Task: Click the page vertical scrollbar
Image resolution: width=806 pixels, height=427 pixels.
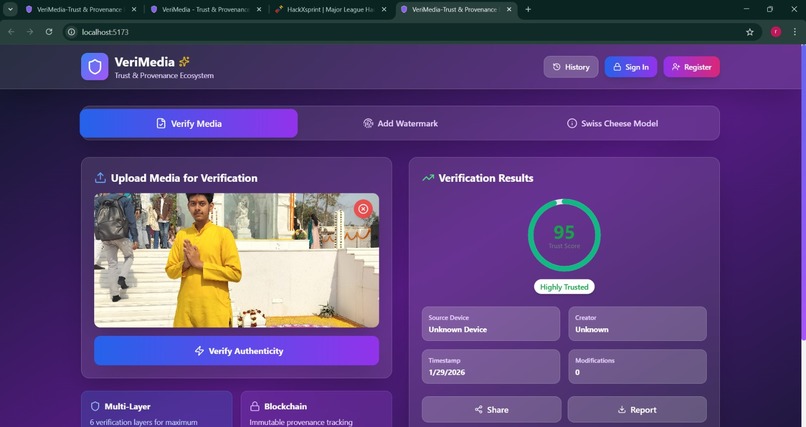Action: tap(803, 191)
